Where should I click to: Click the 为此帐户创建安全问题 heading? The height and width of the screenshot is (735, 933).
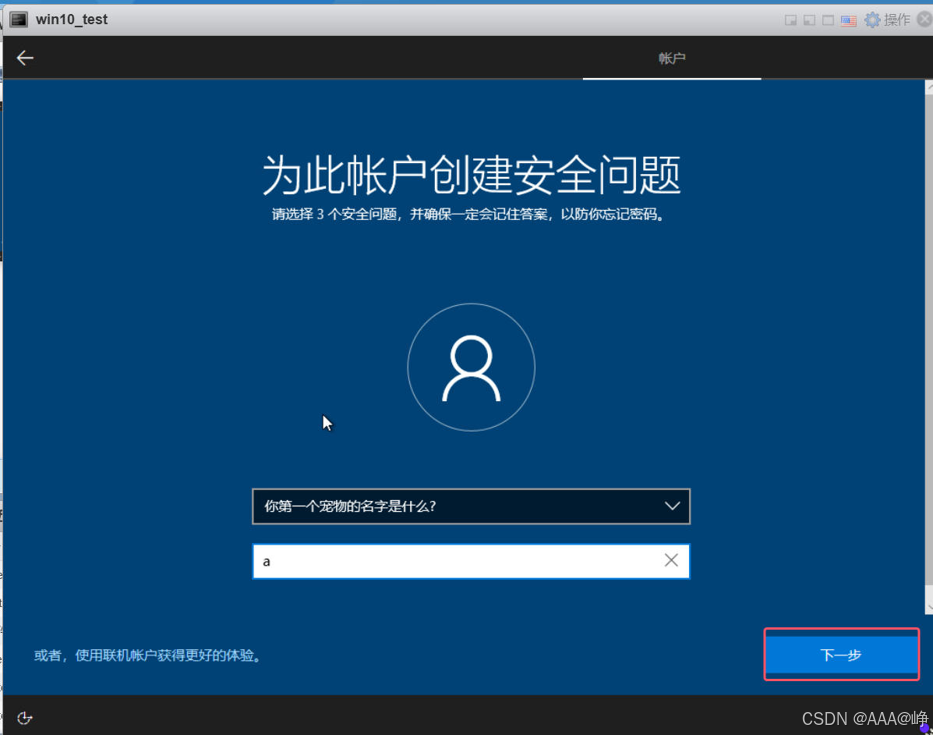click(471, 174)
